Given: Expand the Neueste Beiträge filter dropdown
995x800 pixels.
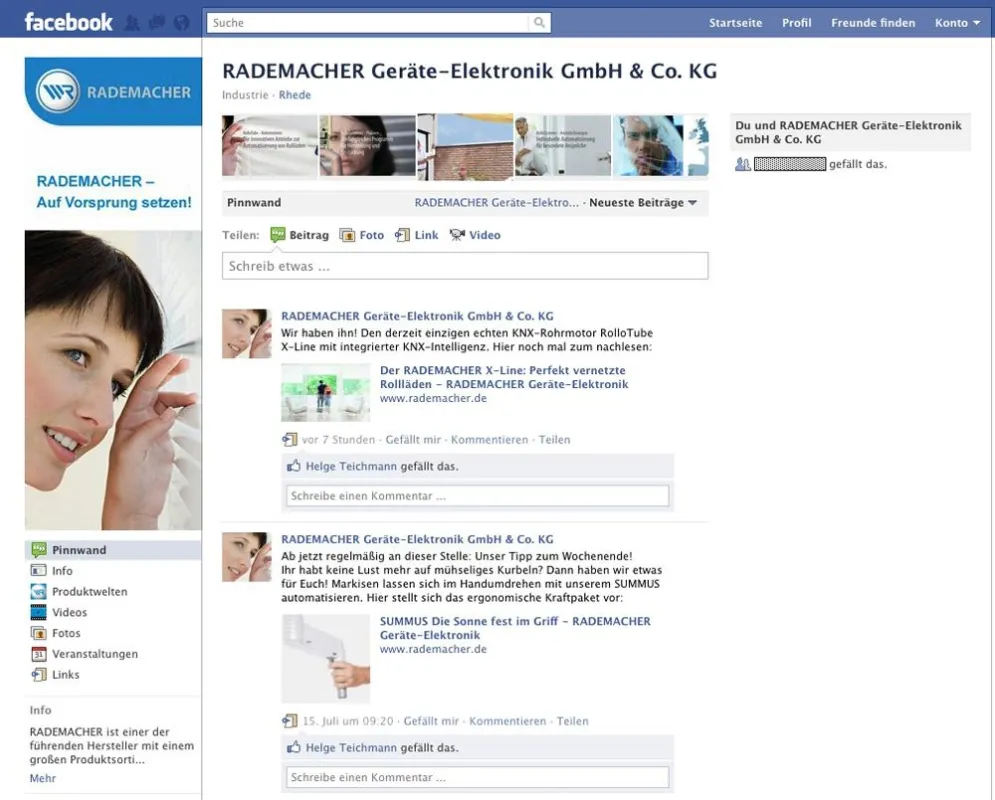Looking at the screenshot, I should pos(643,202).
